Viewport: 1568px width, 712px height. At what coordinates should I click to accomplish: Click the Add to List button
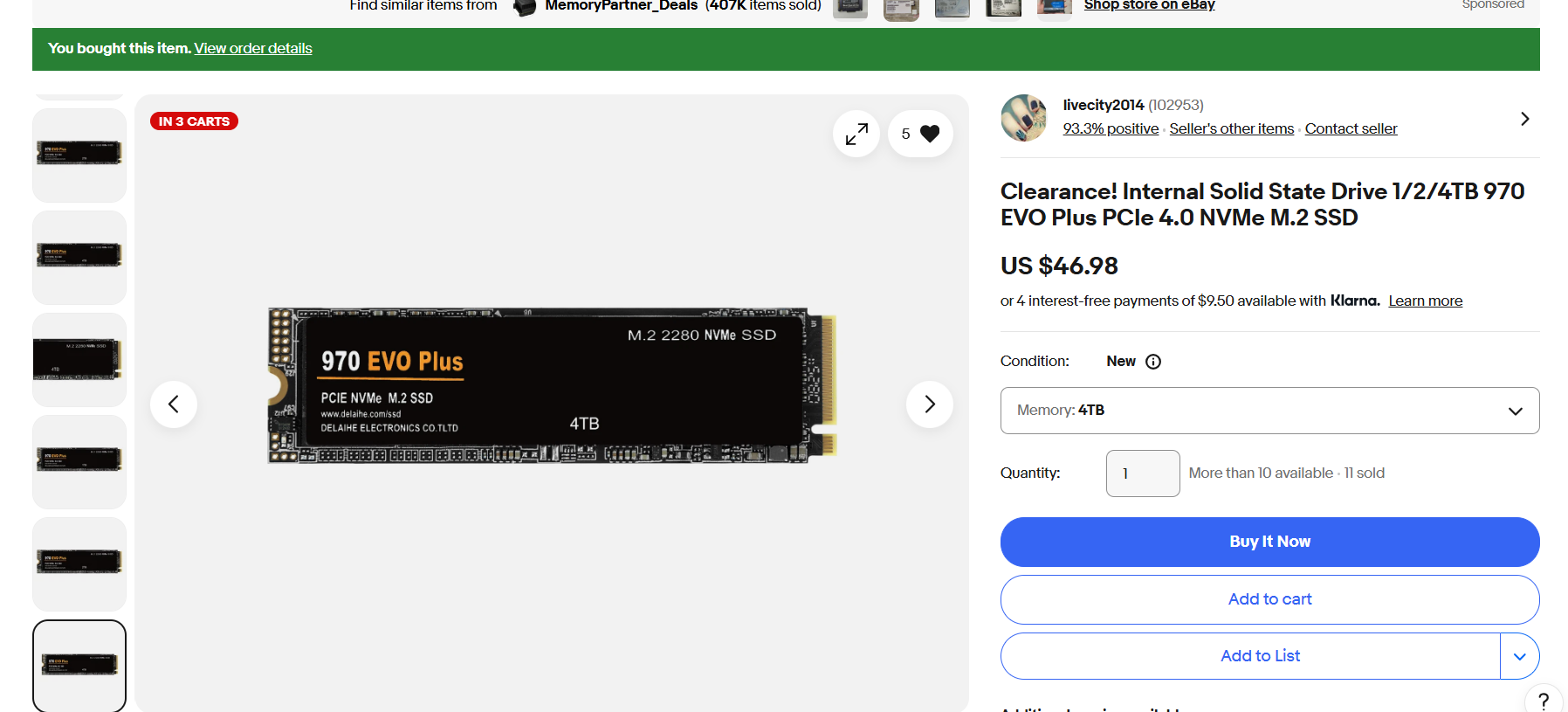(x=1250, y=656)
